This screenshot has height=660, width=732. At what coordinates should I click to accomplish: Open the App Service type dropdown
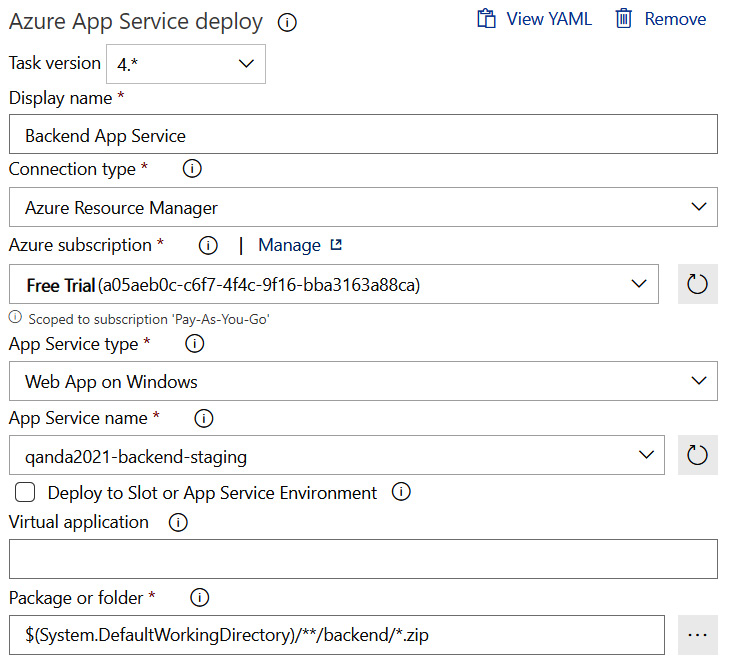363,381
